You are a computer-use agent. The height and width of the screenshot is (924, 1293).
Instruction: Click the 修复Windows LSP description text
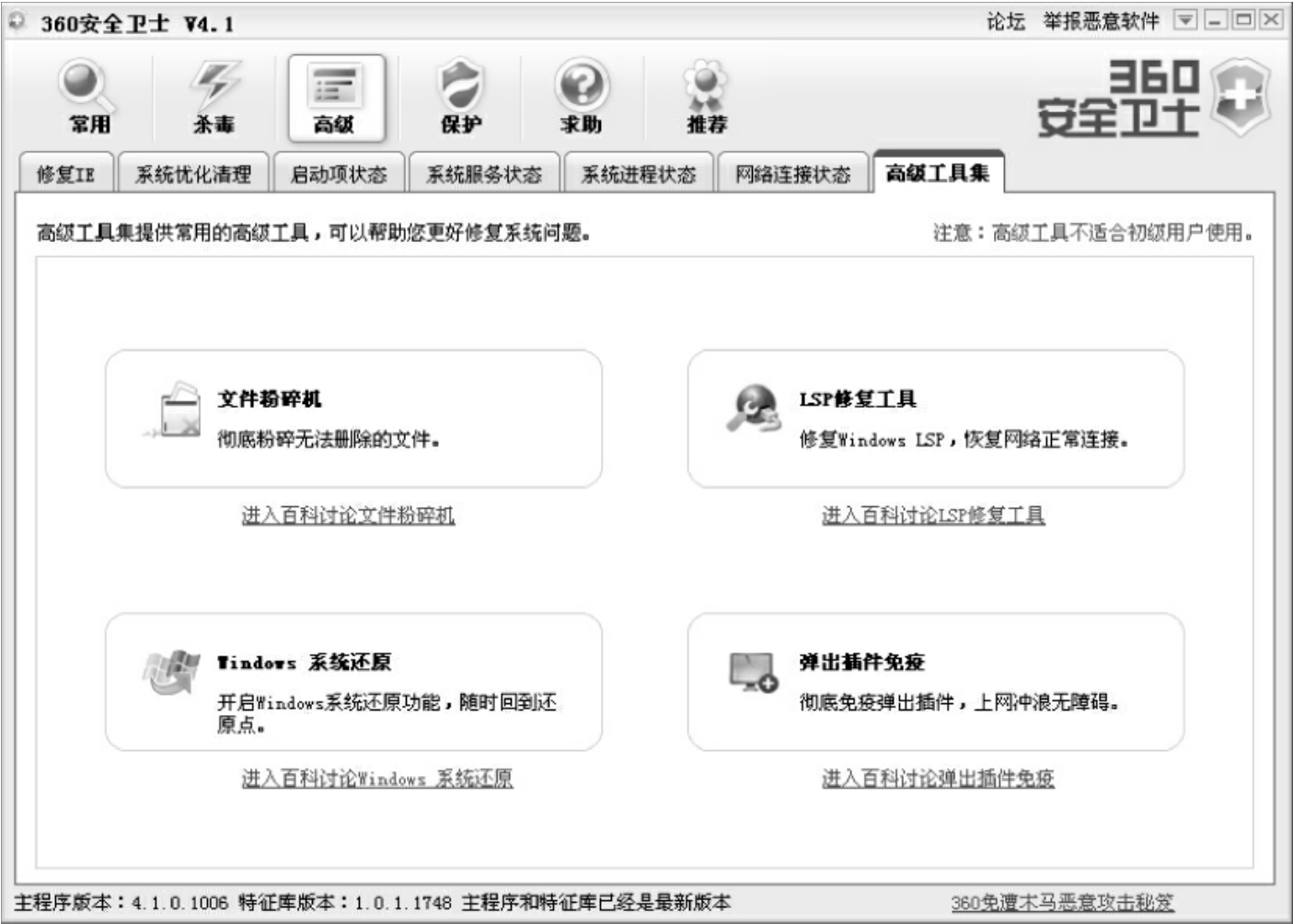pos(964,440)
